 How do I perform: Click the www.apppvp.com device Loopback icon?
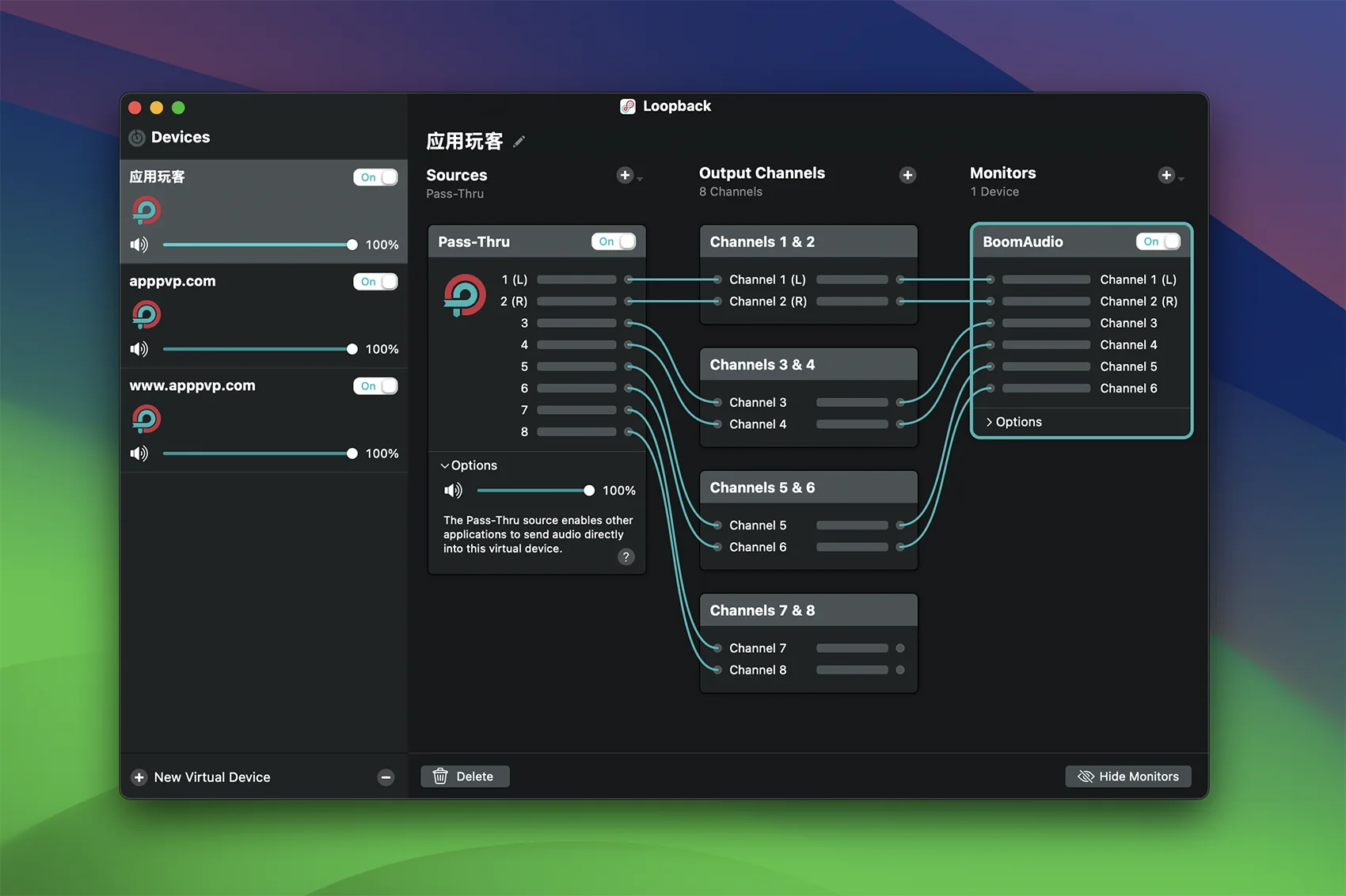[146, 420]
